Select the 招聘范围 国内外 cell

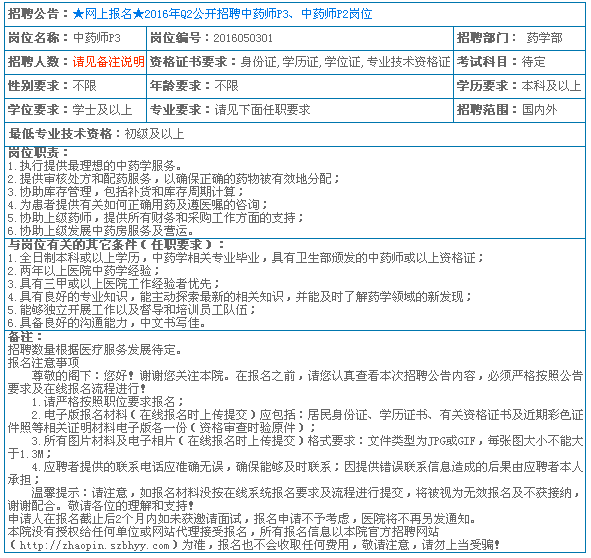point(519,110)
